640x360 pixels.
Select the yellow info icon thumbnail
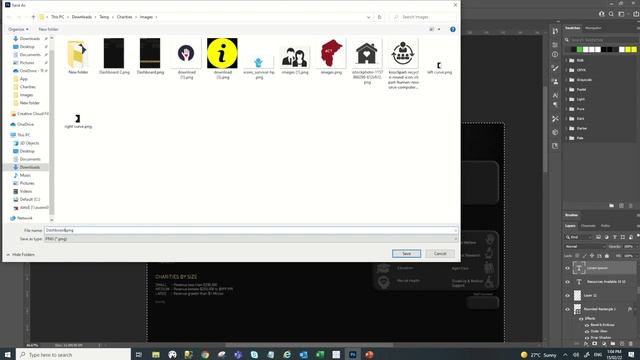222,53
